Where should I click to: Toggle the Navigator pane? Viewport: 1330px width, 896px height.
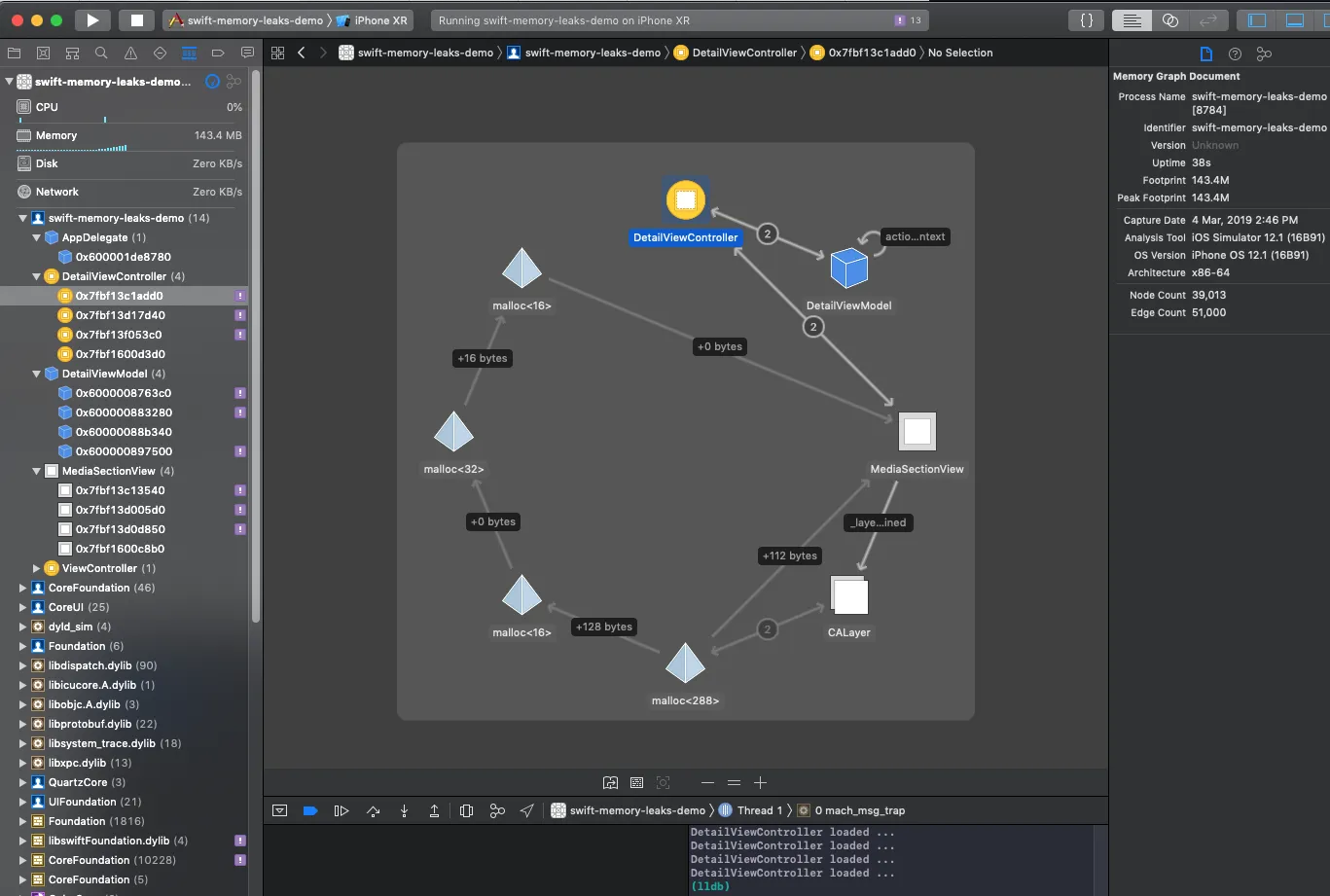[1257, 20]
